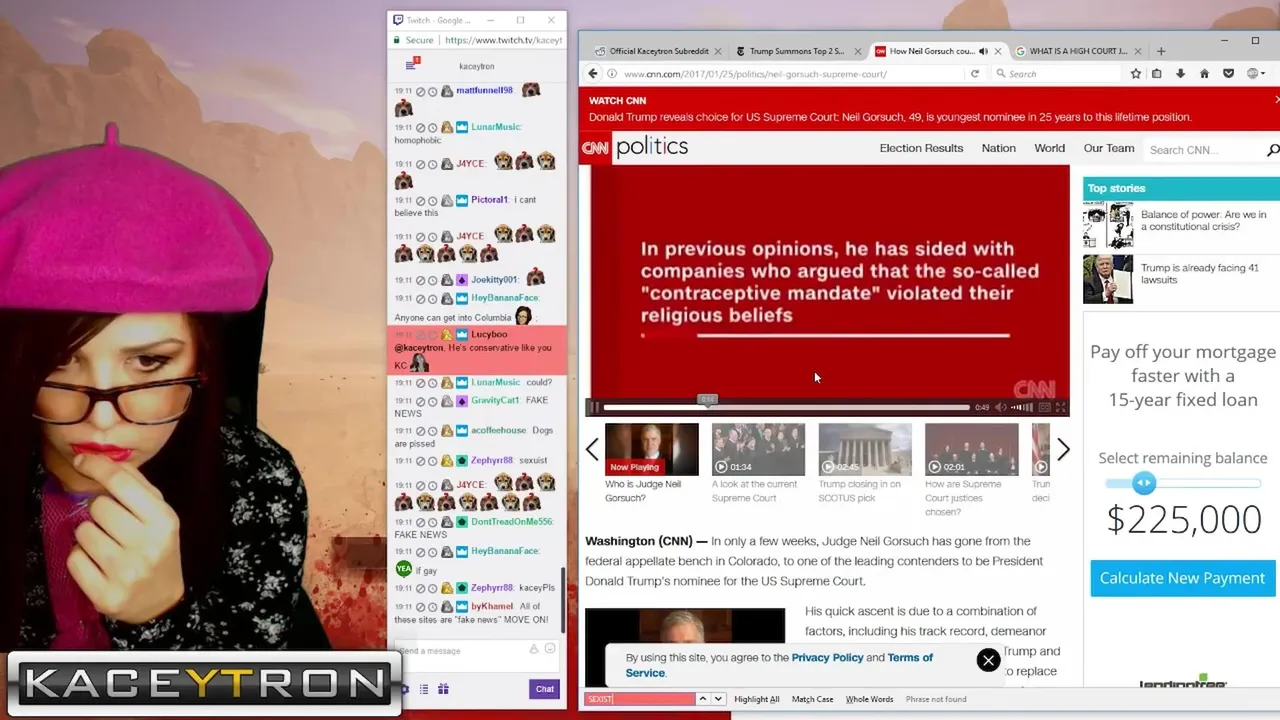Open Firefox bookmarks list icon
This screenshot has width=1280, height=720.
coord(1156,73)
